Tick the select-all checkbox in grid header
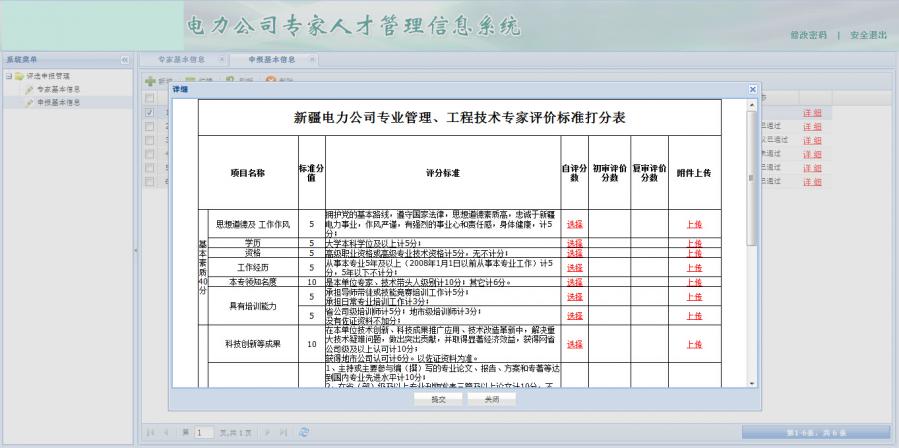 pyautogui.click(x=149, y=98)
